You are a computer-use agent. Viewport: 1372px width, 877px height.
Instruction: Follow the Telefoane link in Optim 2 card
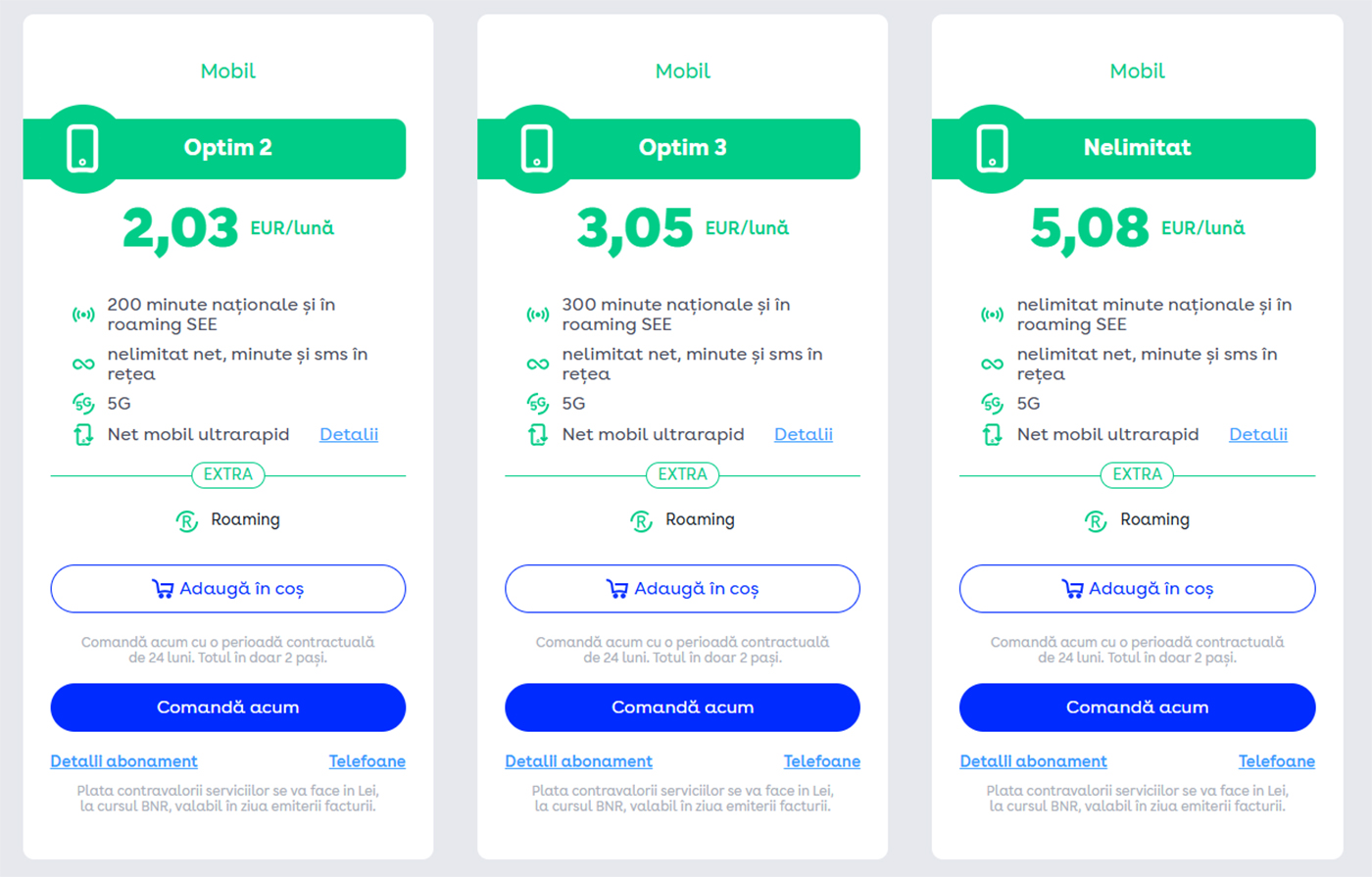coord(367,761)
